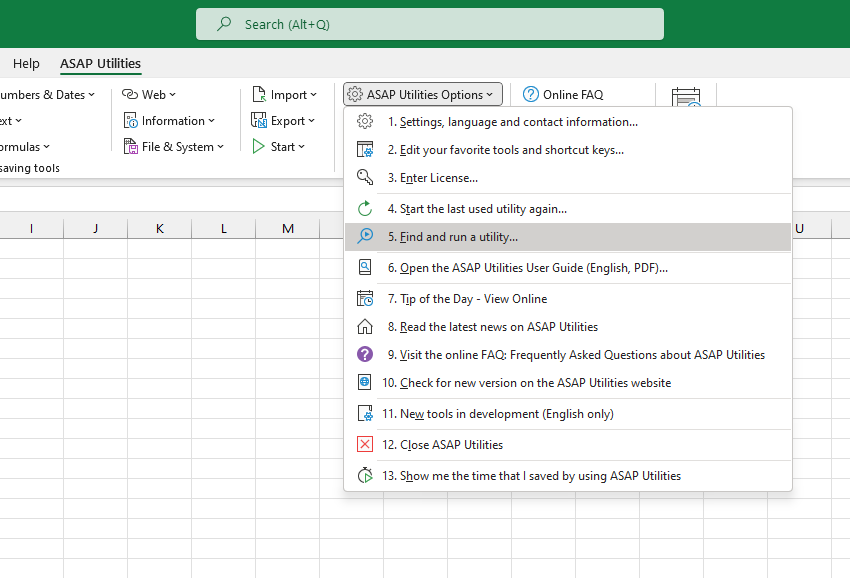
Task: Click the User Guide document icon
Action: 365,267
